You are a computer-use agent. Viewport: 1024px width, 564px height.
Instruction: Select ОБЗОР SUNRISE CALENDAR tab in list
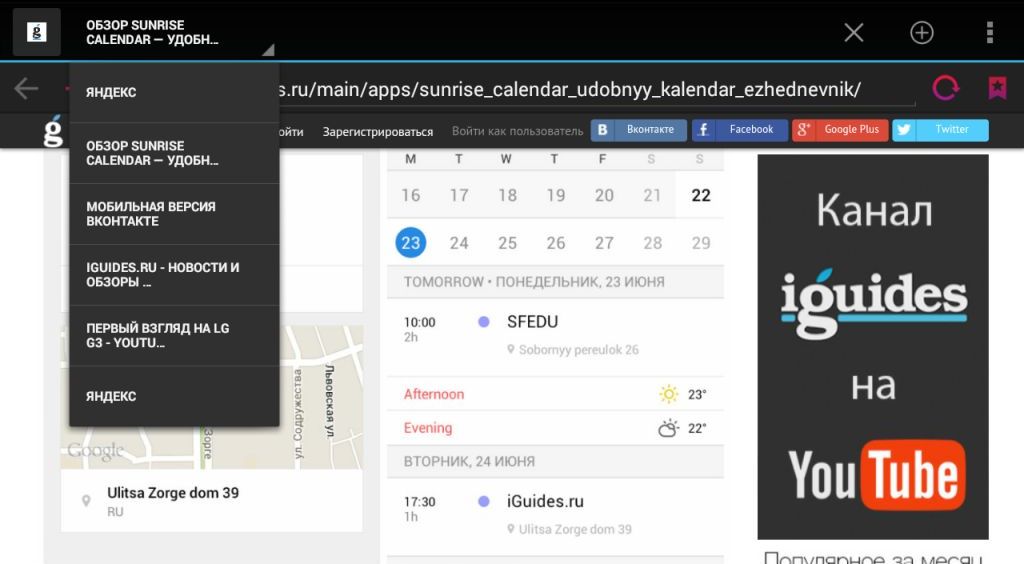174,153
